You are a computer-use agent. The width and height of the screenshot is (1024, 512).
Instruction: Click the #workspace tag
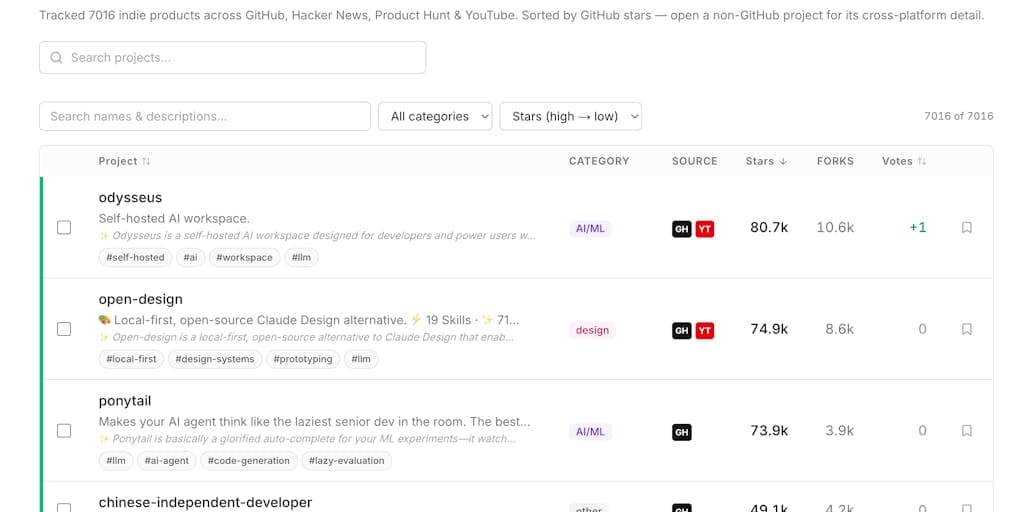(x=244, y=257)
